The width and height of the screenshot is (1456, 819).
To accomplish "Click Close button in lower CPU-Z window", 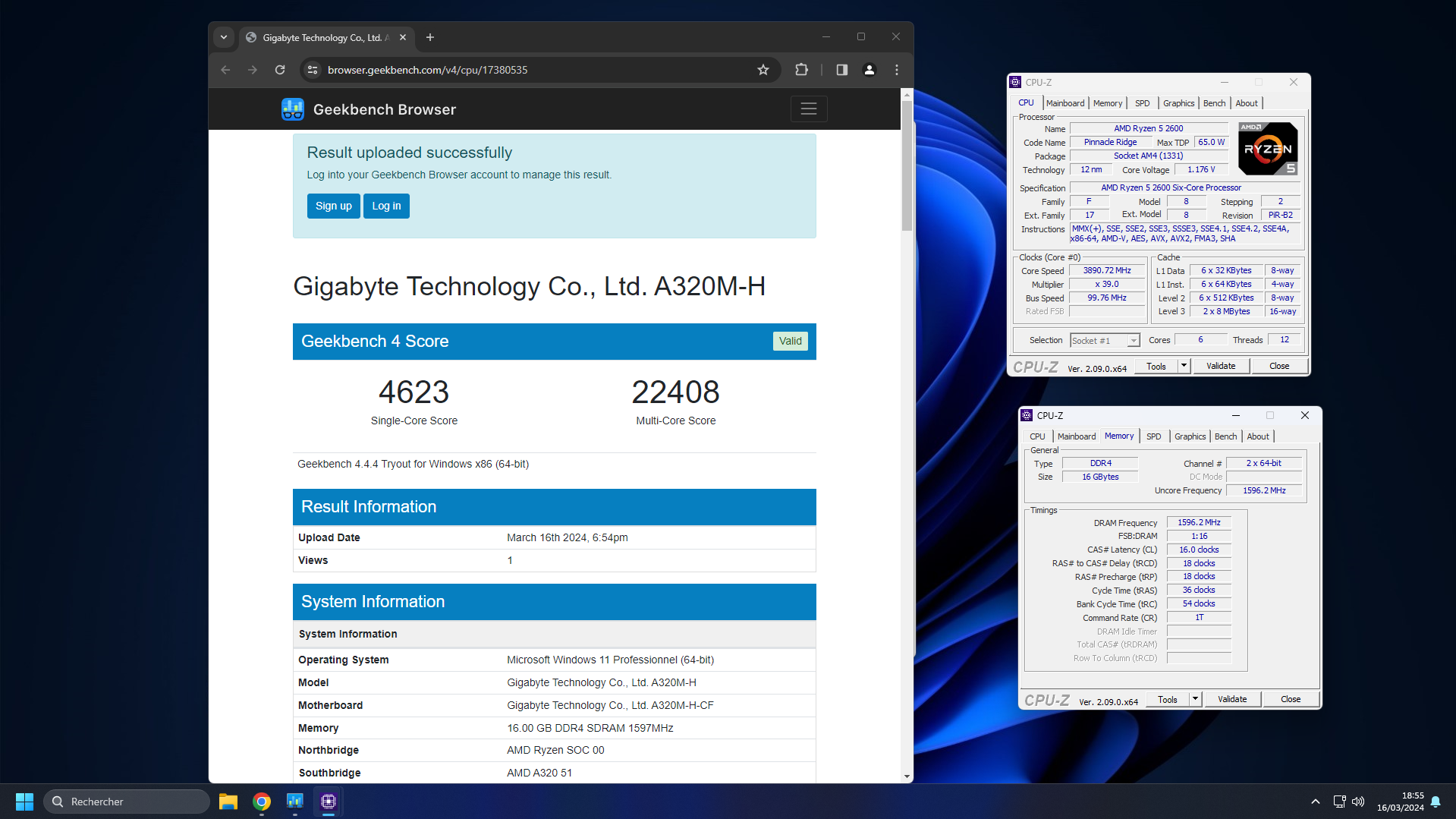I will (x=1291, y=700).
